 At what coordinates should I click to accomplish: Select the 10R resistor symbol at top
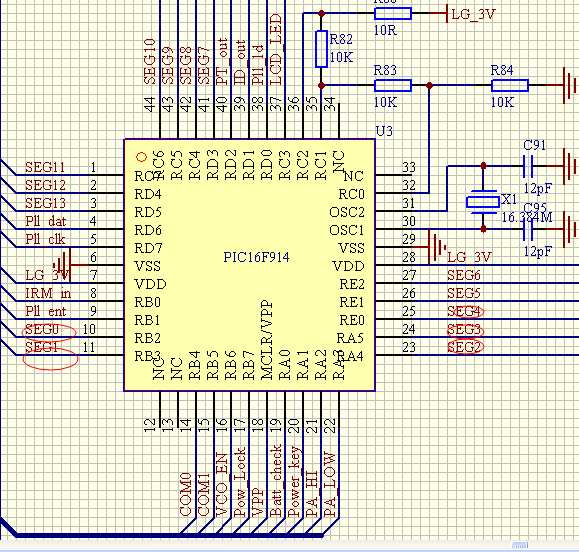pos(393,13)
